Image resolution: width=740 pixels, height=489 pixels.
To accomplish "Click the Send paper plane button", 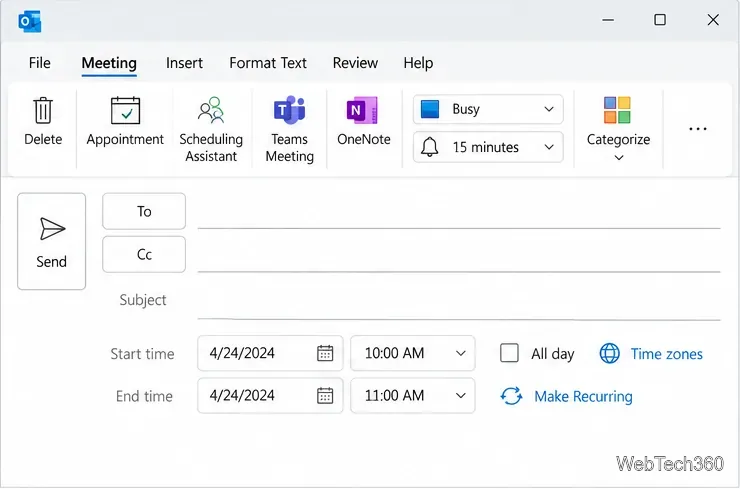I will click(51, 241).
